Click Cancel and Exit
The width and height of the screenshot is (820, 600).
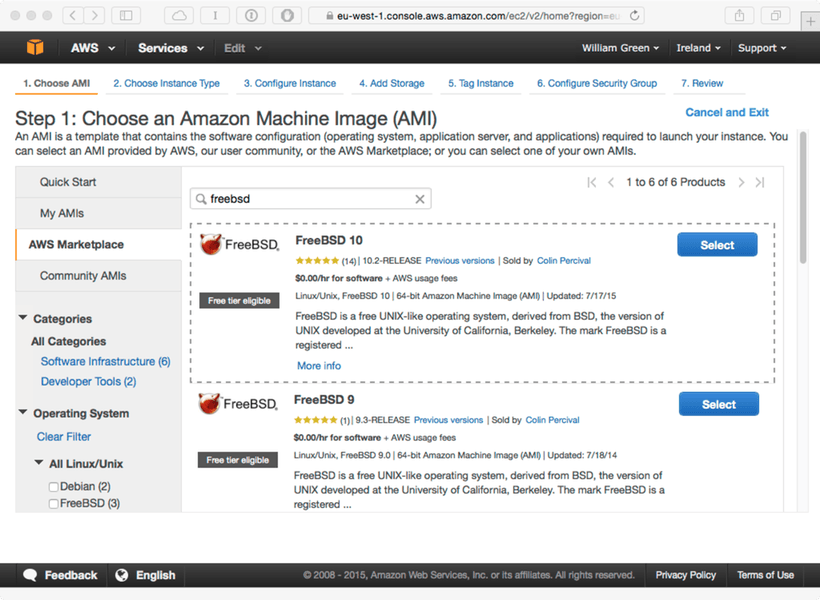(x=727, y=112)
